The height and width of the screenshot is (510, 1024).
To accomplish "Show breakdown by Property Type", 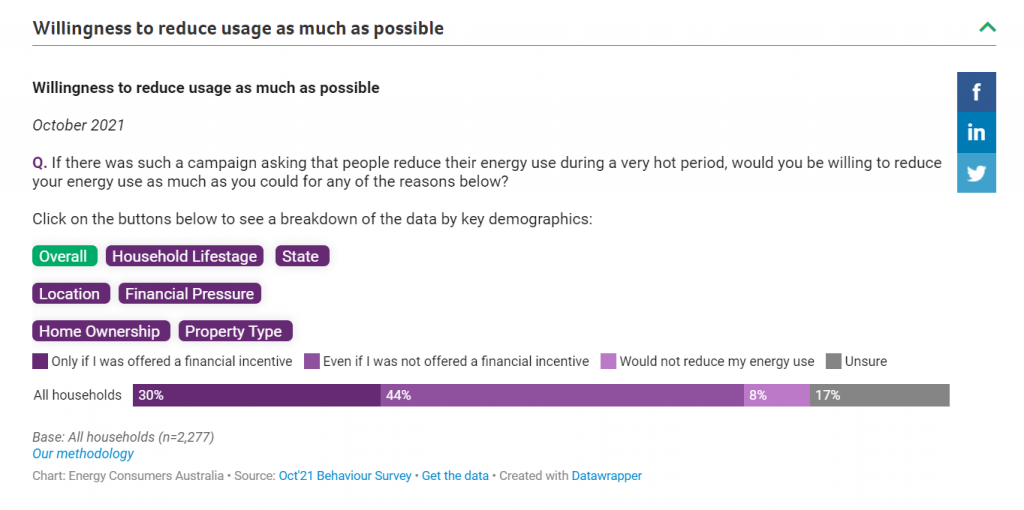I will (236, 331).
